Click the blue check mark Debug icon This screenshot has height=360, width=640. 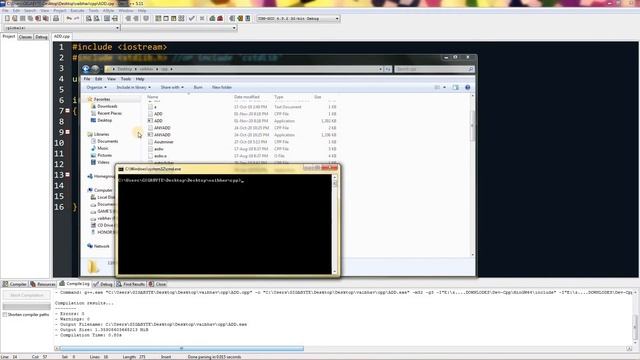click(x=191, y=18)
